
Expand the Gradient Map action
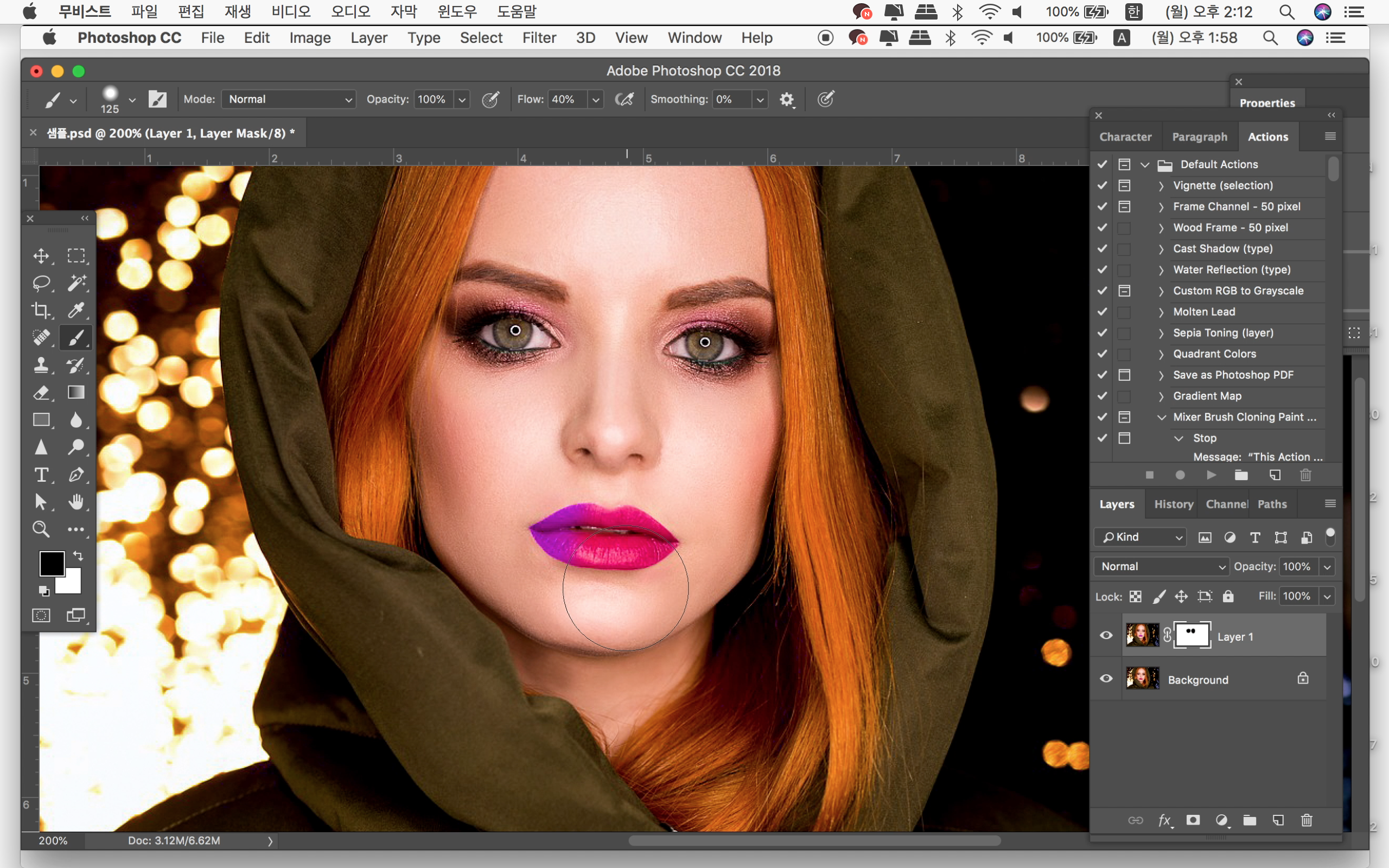tap(1161, 396)
